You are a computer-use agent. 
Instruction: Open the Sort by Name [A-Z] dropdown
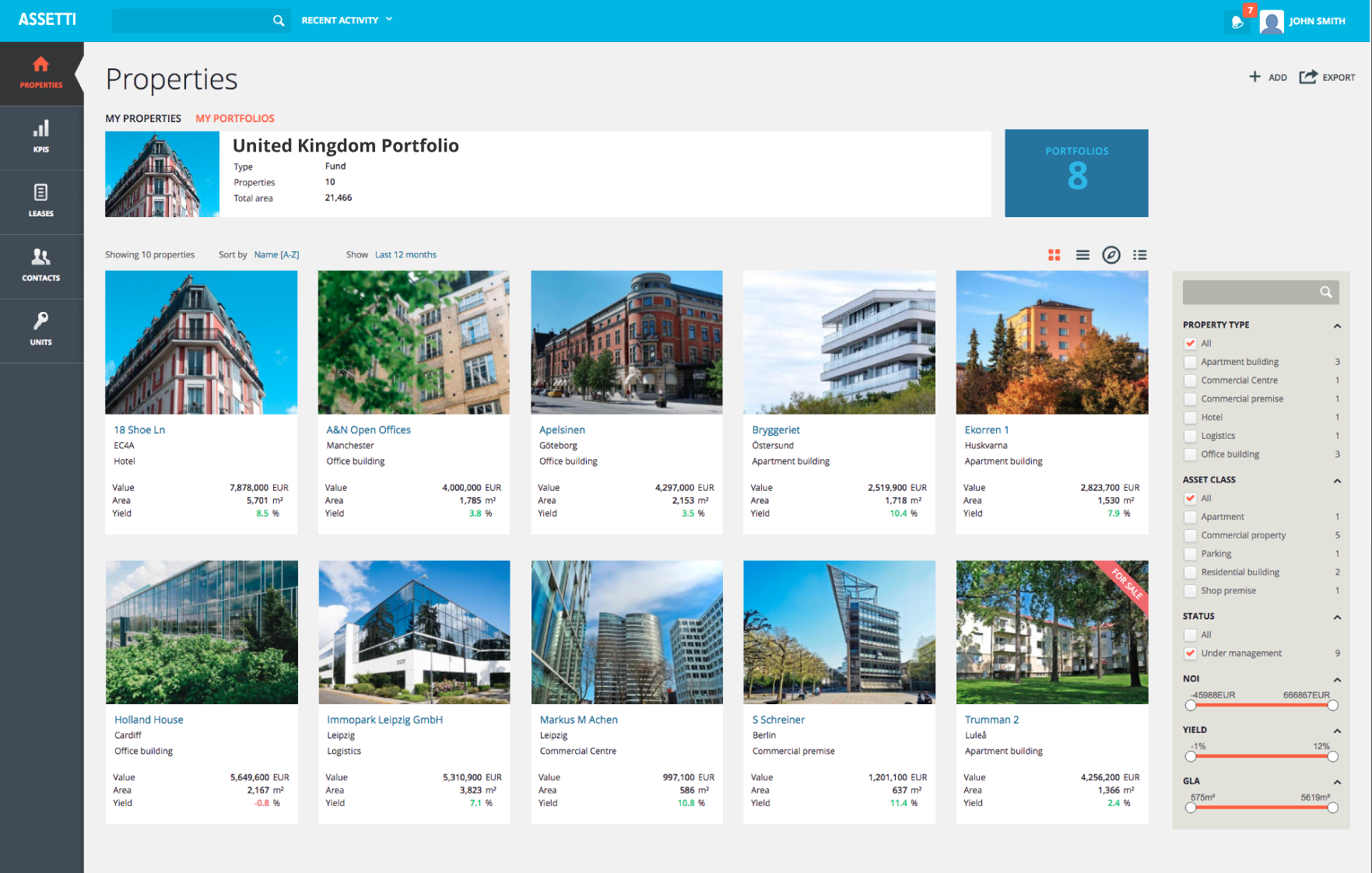(276, 255)
